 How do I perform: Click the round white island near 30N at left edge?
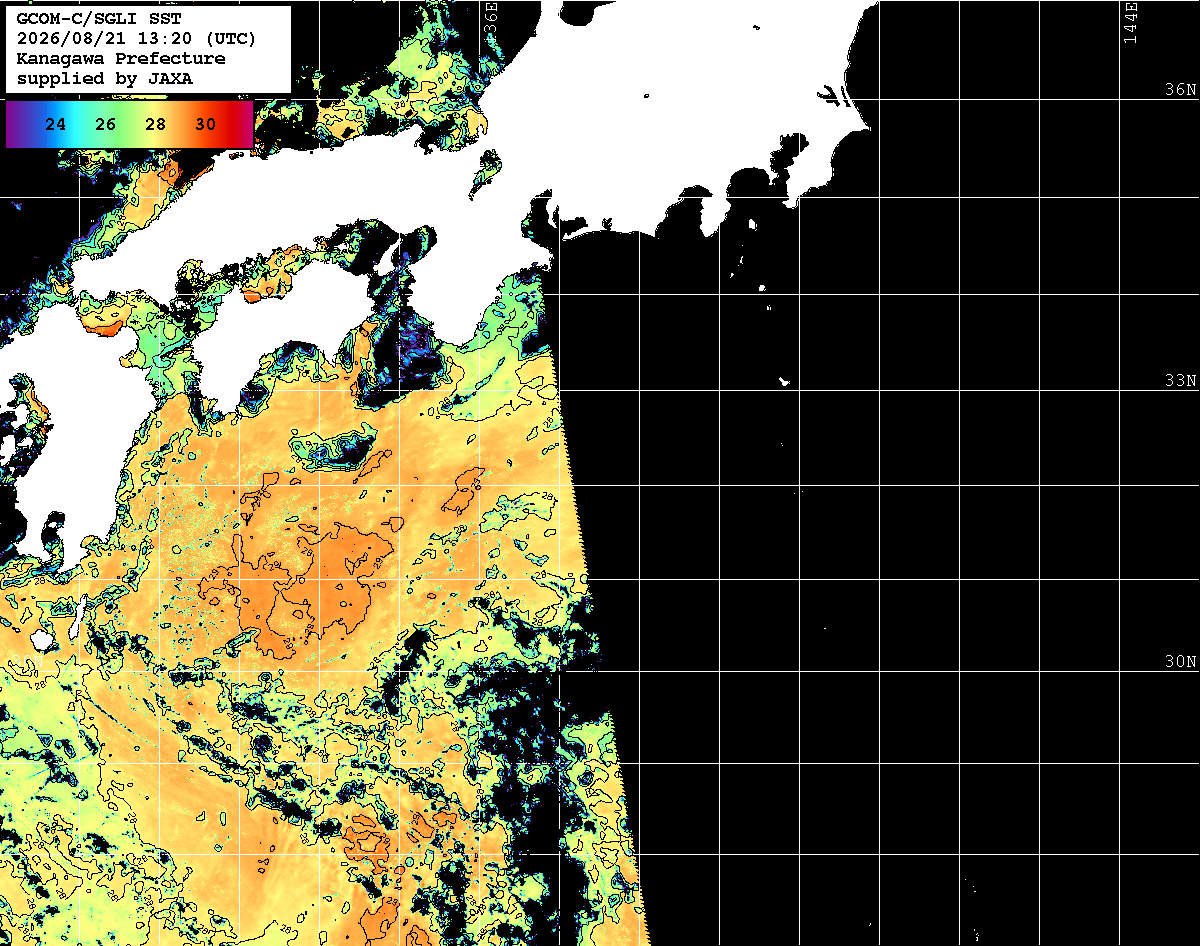[x=42, y=638]
